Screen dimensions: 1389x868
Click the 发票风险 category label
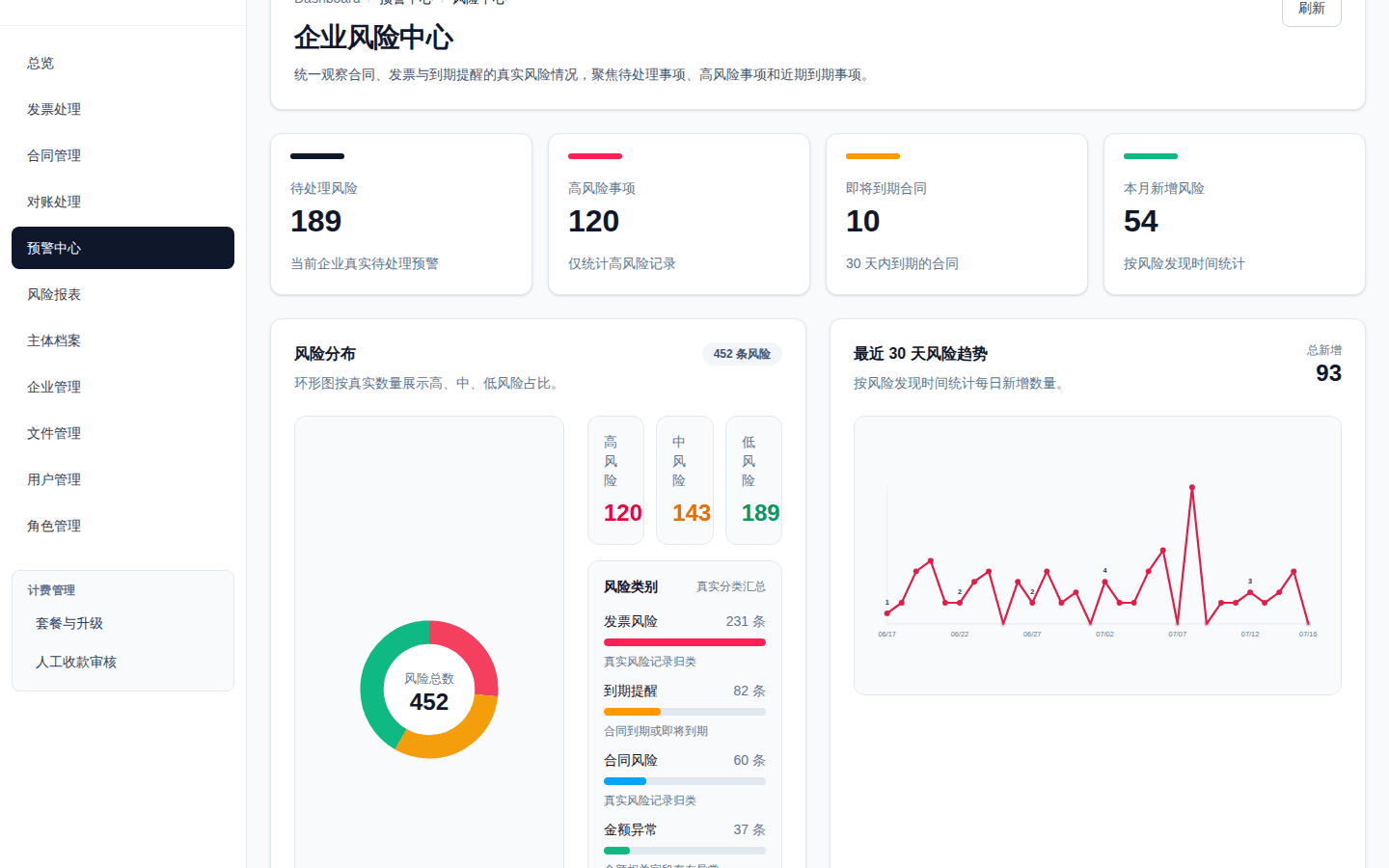point(631,621)
